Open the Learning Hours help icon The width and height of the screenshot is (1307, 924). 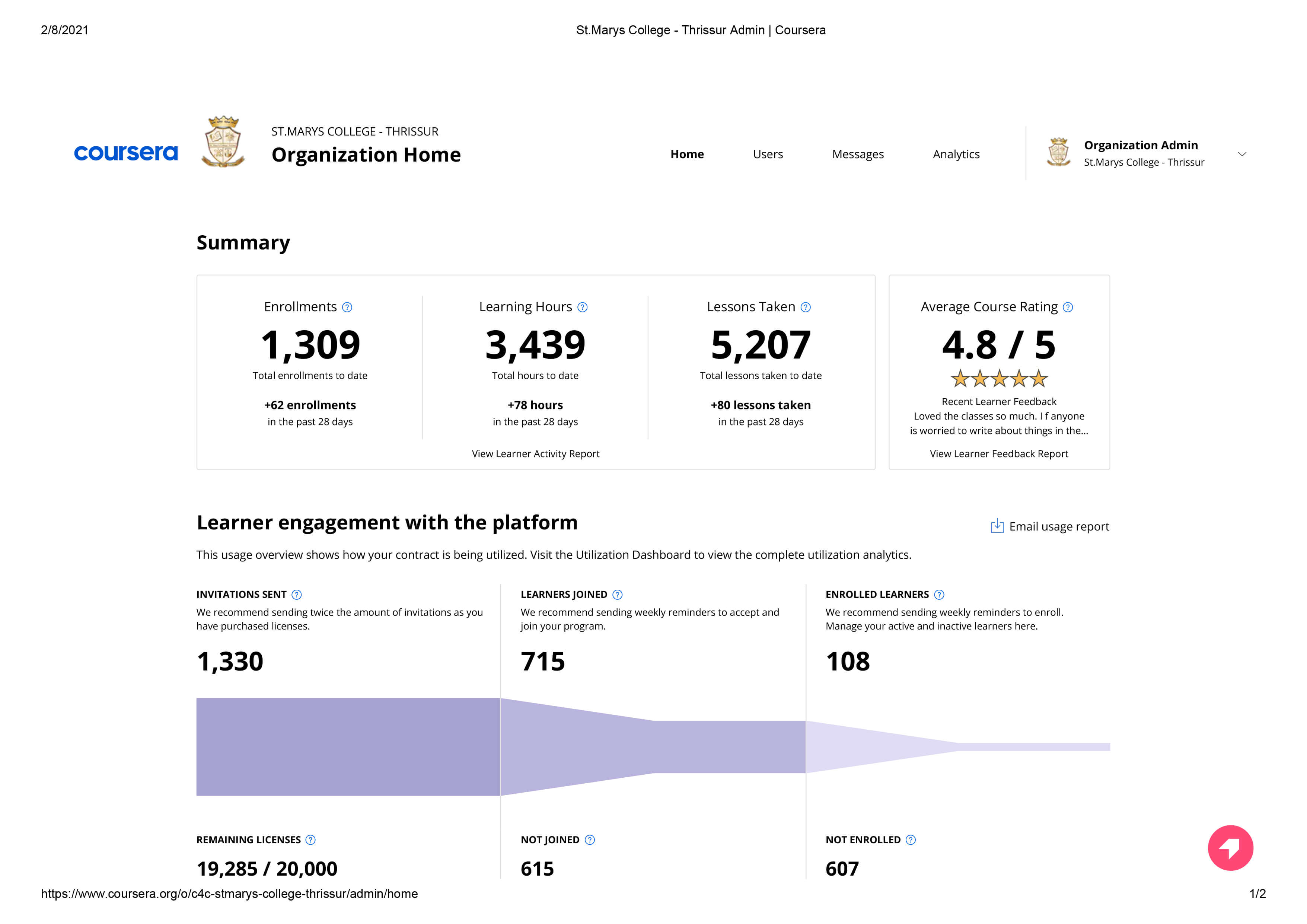pos(582,308)
